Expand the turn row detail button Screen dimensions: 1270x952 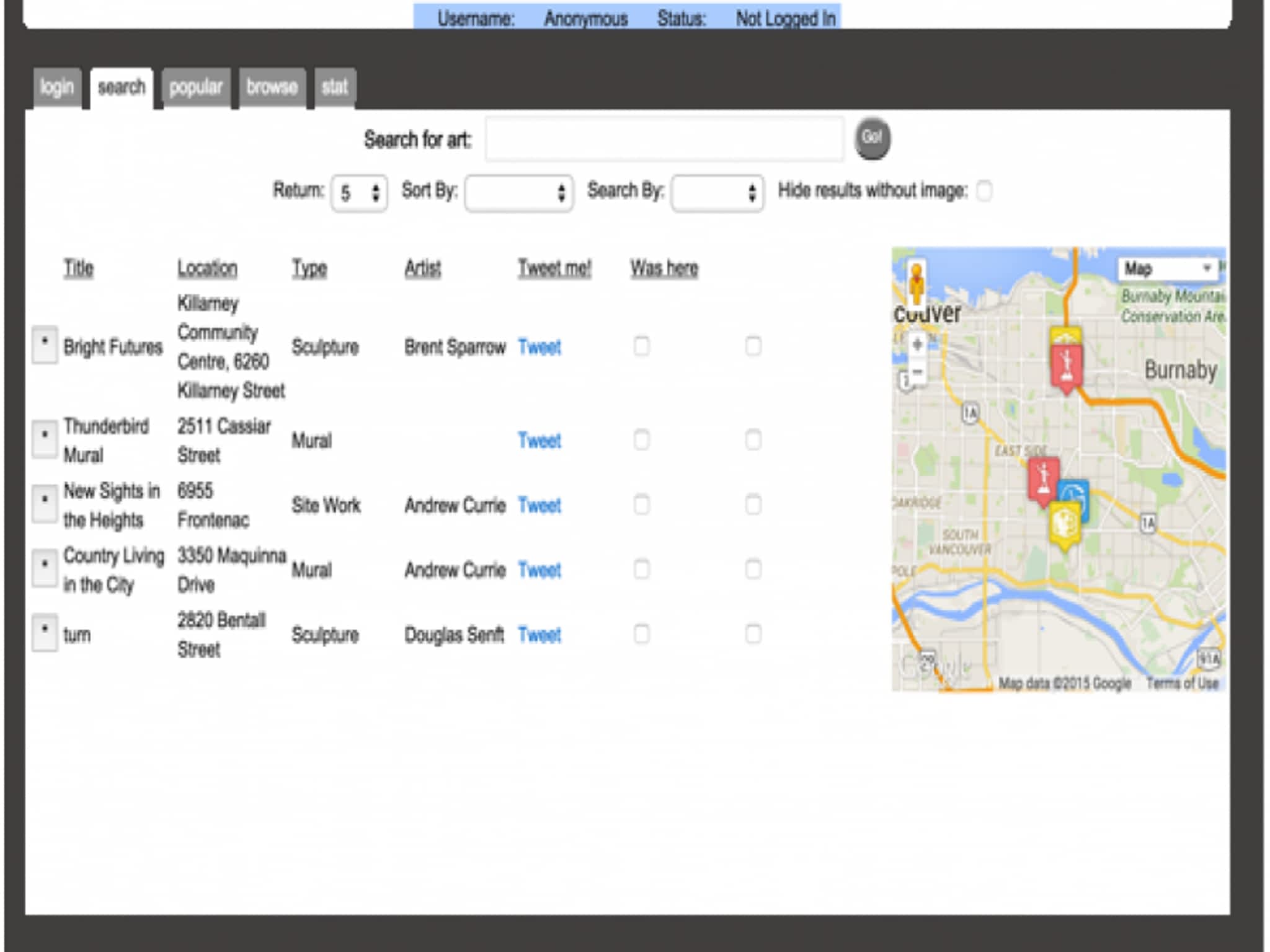click(45, 632)
